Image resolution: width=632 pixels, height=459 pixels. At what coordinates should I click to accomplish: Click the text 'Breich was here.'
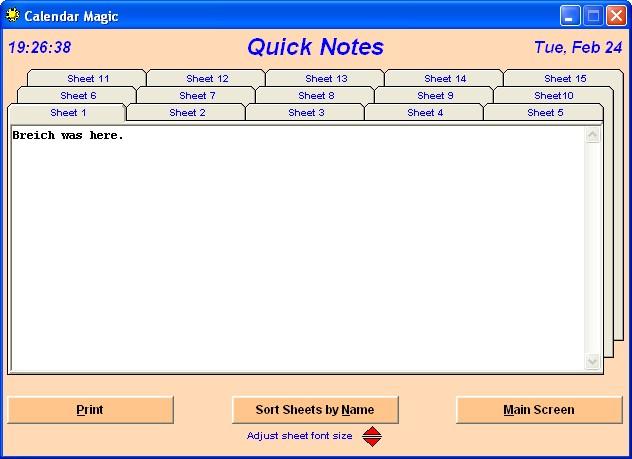pos(68,135)
